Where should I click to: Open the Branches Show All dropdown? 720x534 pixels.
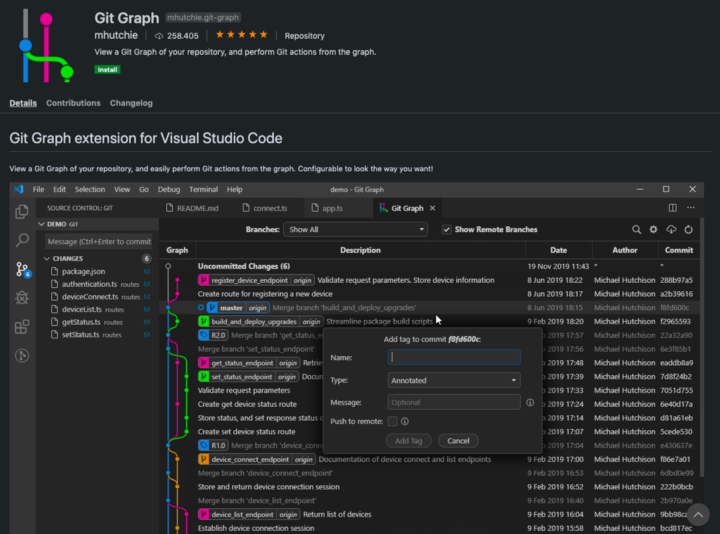pyautogui.click(x=355, y=230)
